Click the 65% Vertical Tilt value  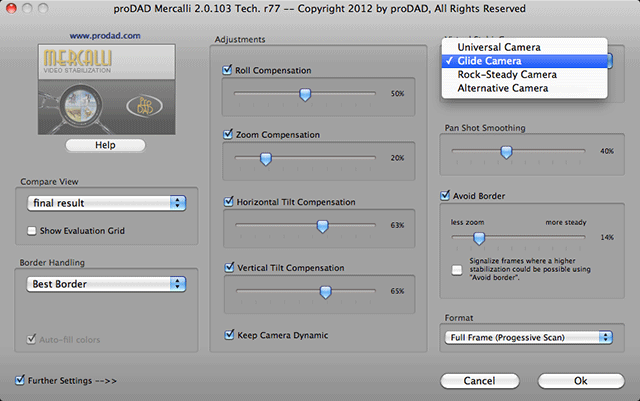tap(397, 291)
